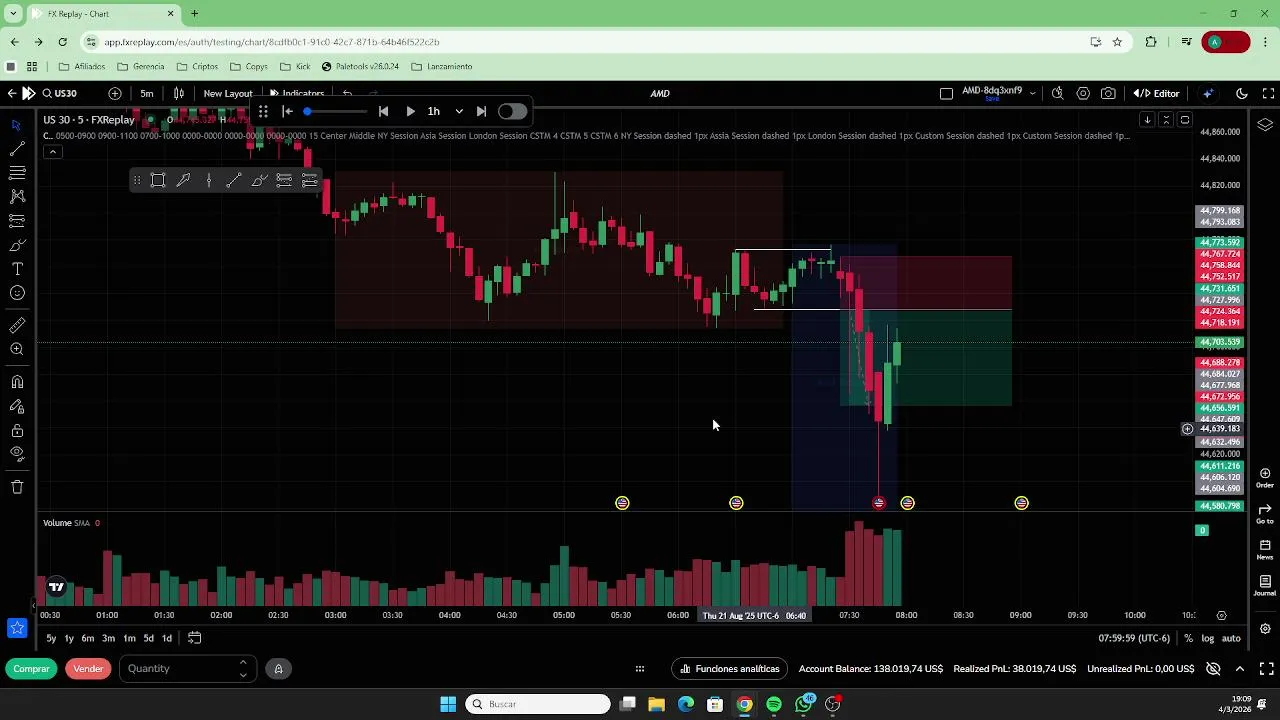Open the object tree layers icon
Screen dimensions: 1280x720
(x=1265, y=126)
